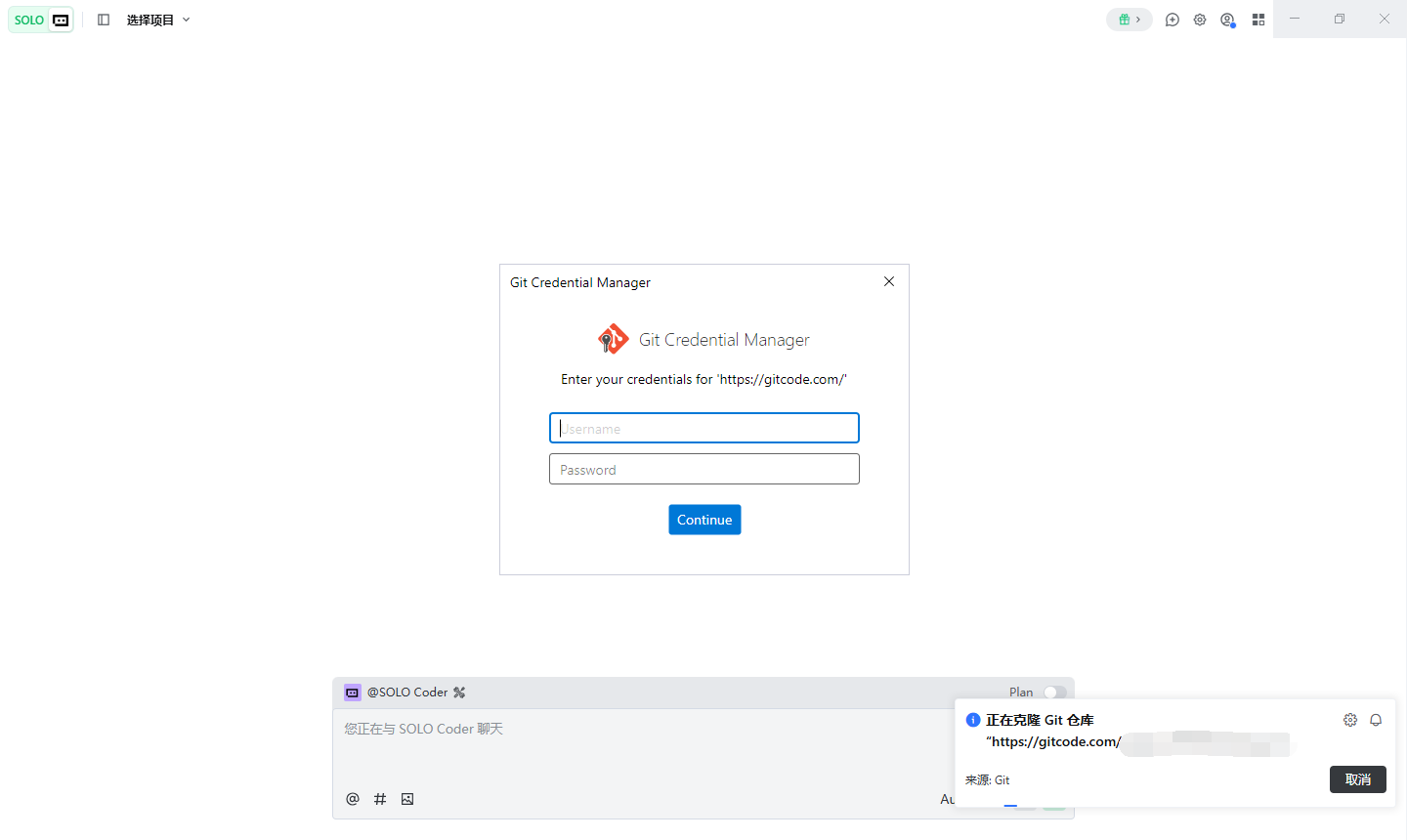Attach an image with the picture icon
Image resolution: width=1407 pixels, height=840 pixels.
click(x=407, y=799)
